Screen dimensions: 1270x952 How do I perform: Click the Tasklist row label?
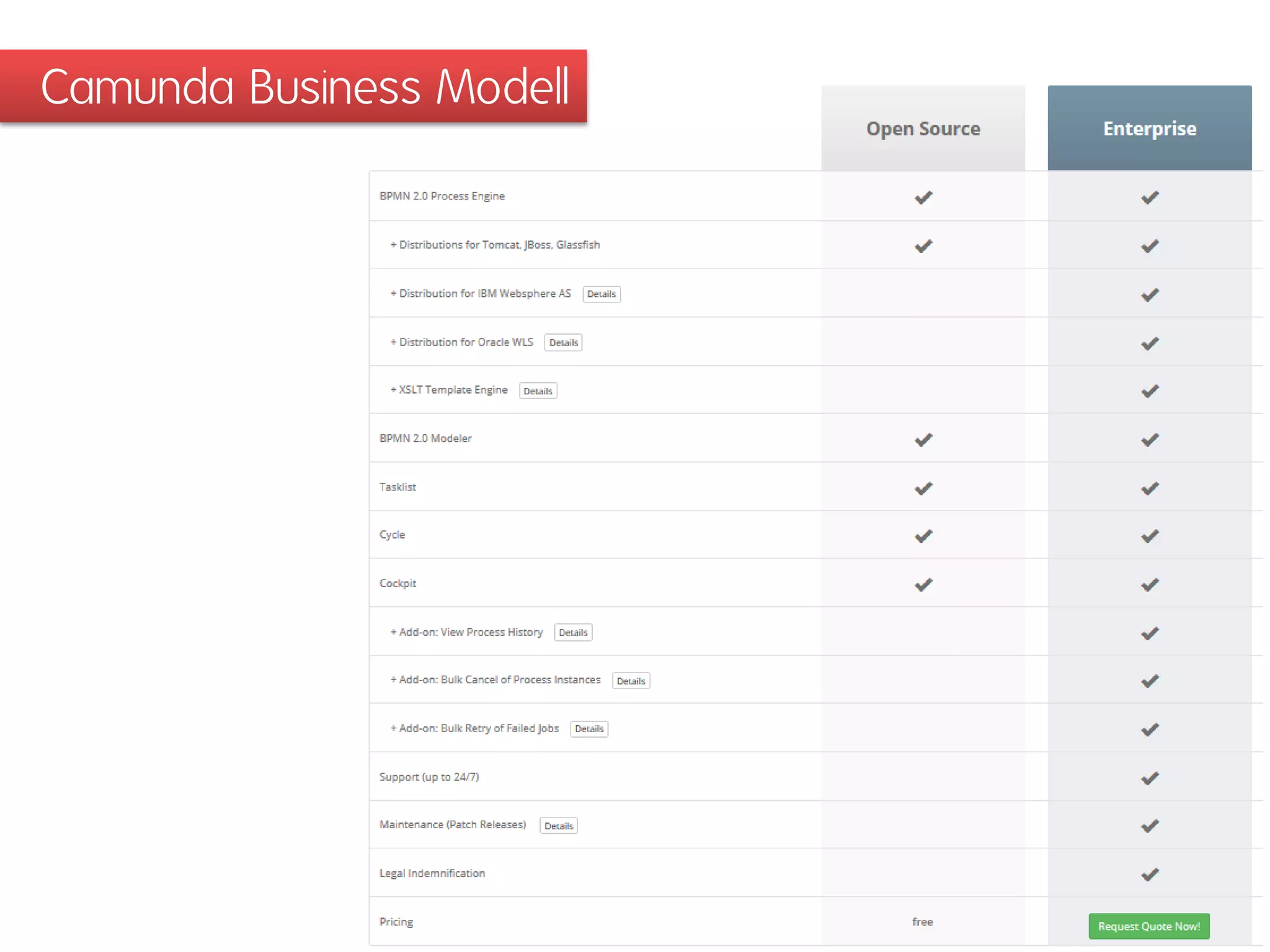(x=397, y=487)
